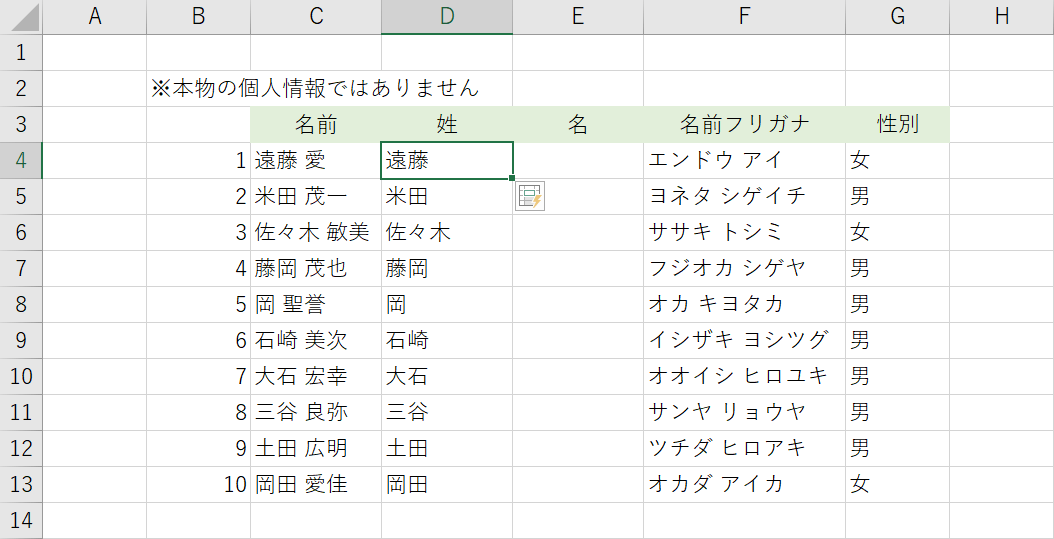Click the 性別 header cell
1054x539 pixels.
897,125
